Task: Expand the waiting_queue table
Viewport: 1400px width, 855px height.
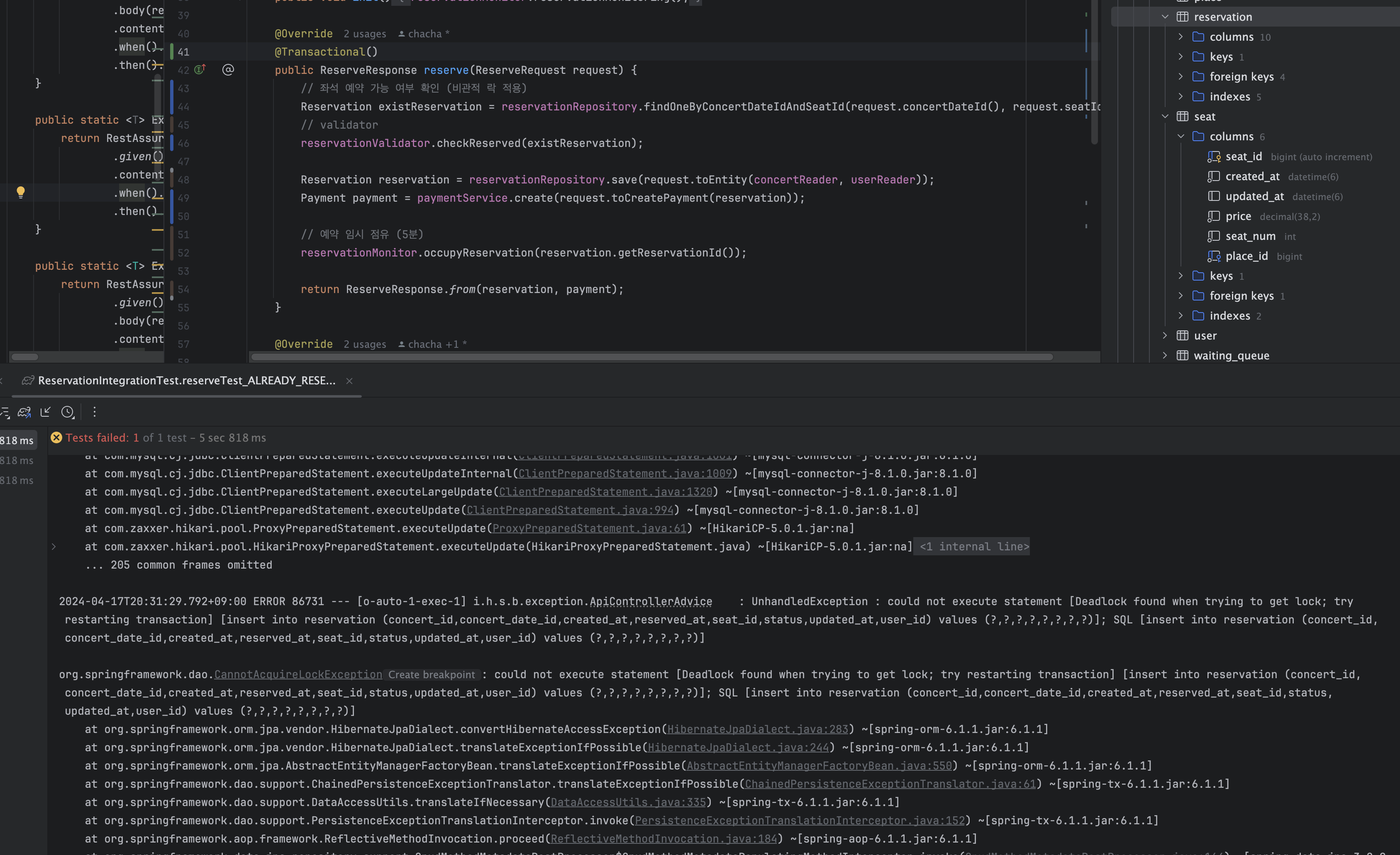Action: 1165,355
